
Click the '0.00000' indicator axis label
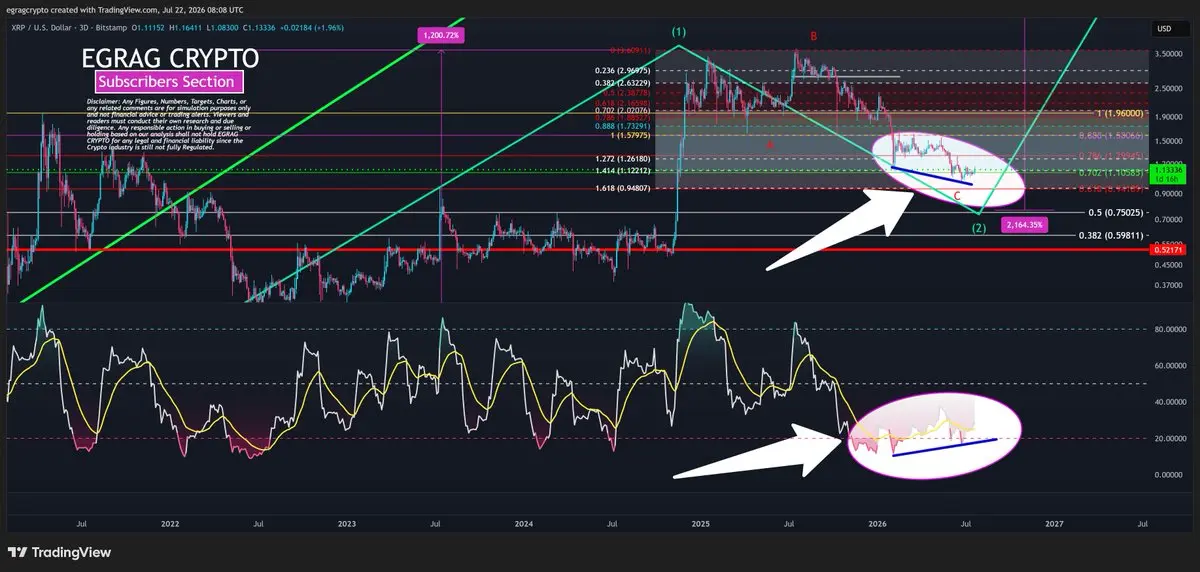coord(1171,475)
